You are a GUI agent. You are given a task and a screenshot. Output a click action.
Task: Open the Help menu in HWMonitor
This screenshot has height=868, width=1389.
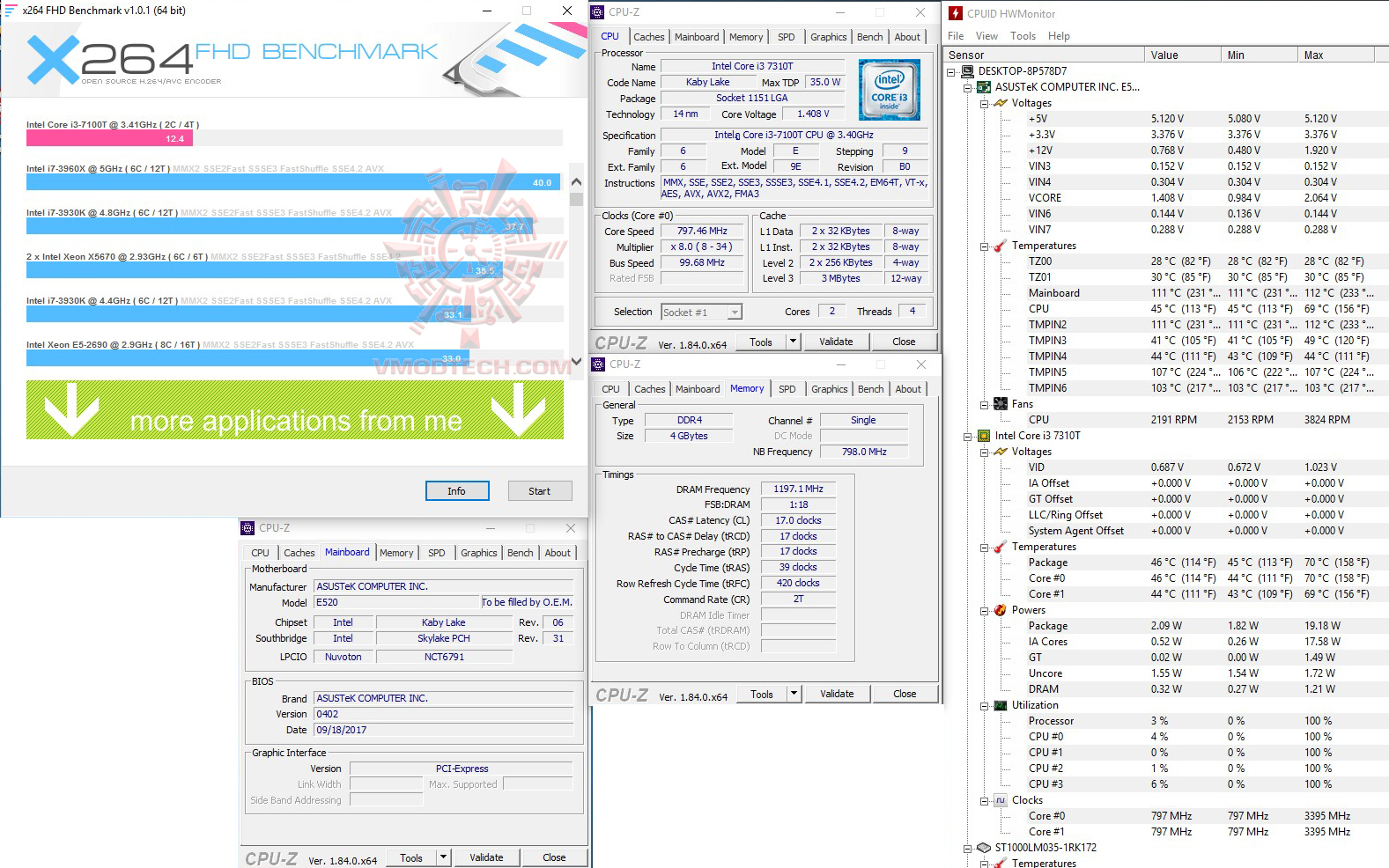pyautogui.click(x=1059, y=36)
